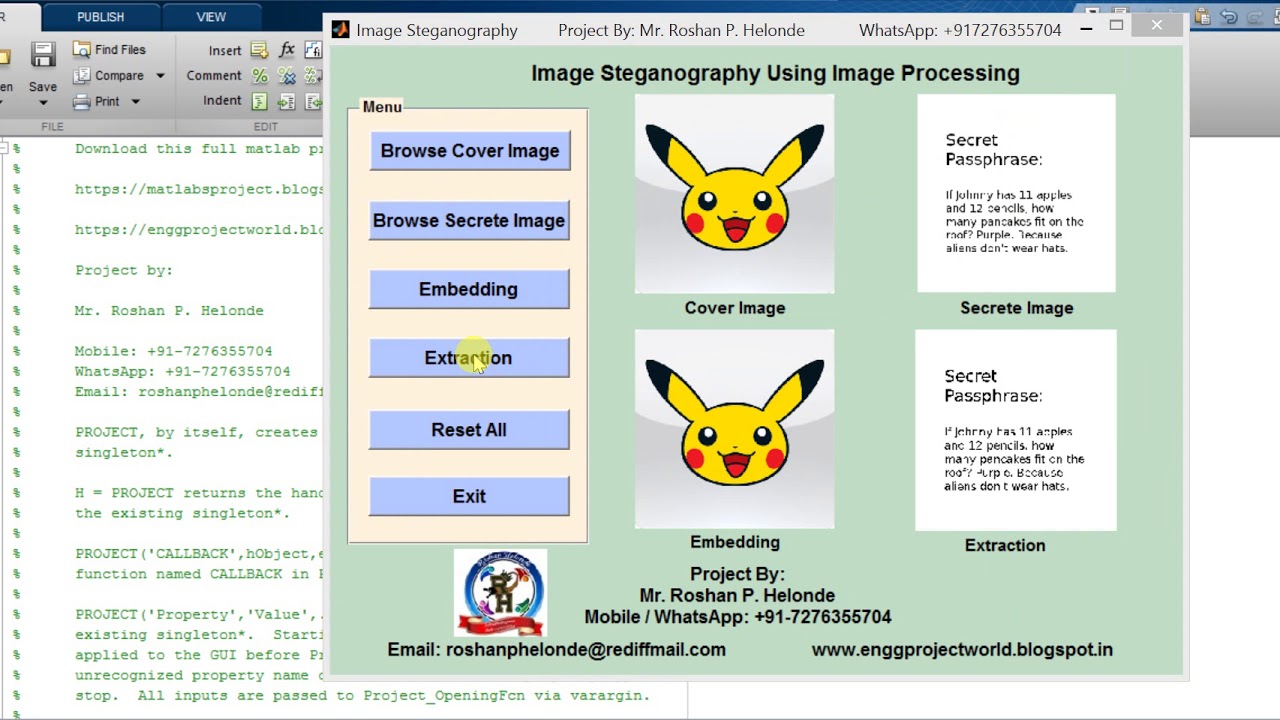Close the Image Steganography window
Screen dimensions: 1280x720
[1157, 25]
